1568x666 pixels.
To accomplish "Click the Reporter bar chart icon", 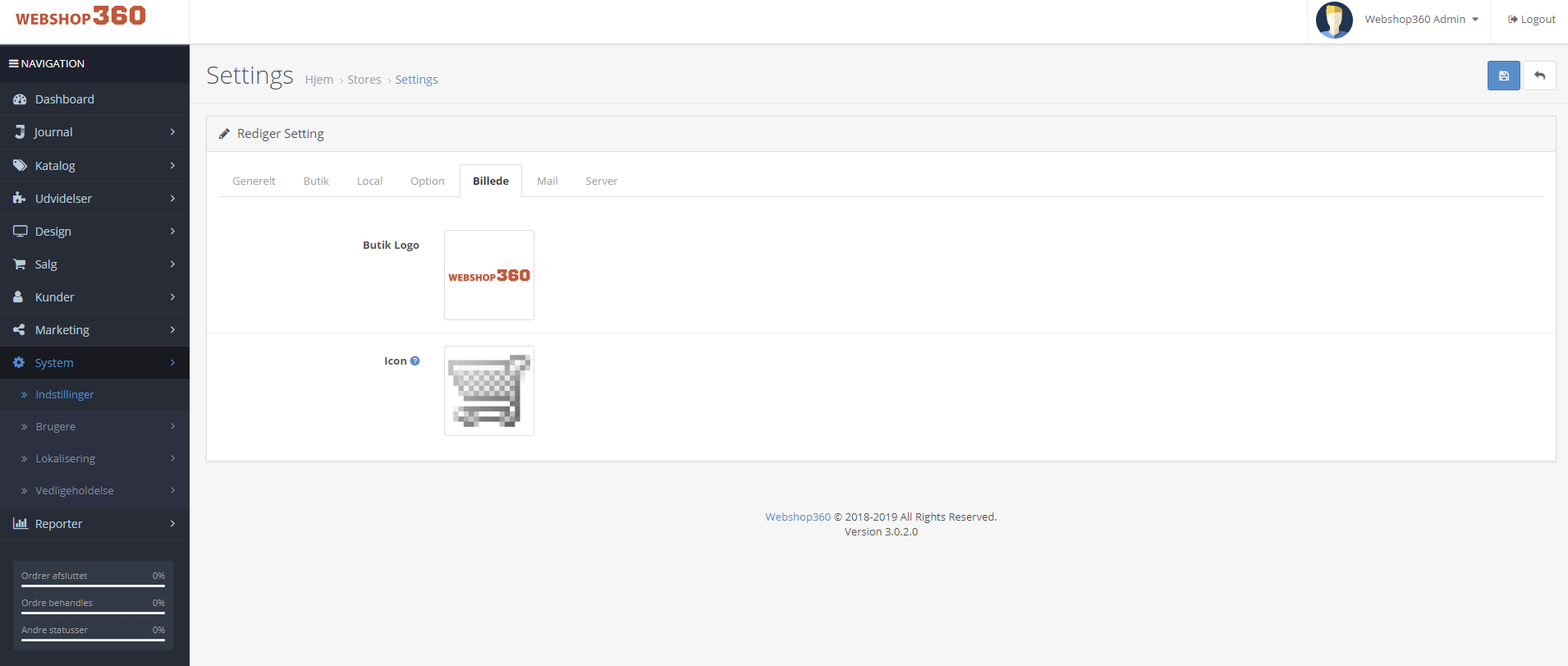I will point(20,524).
